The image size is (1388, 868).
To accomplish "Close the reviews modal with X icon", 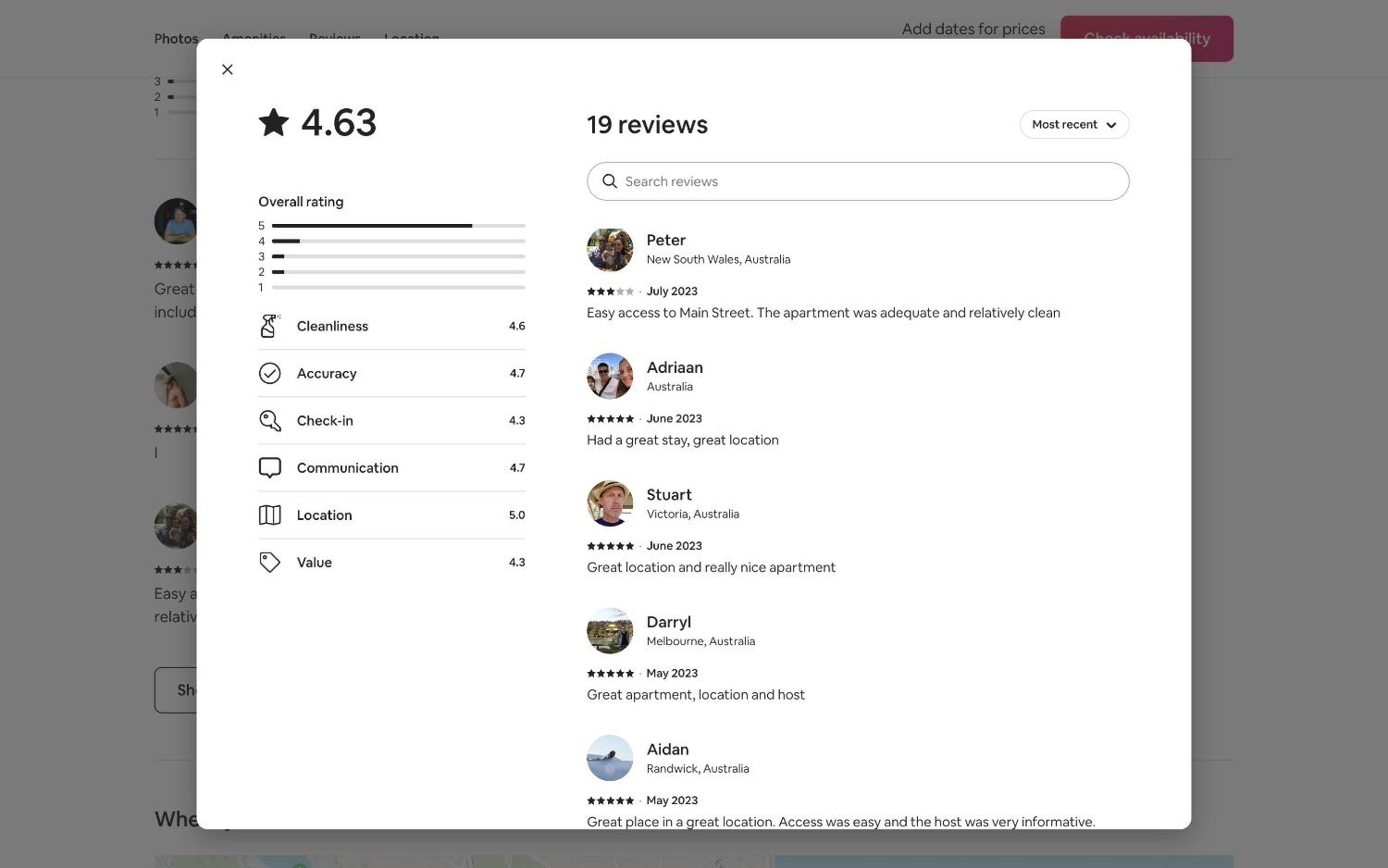I will [x=227, y=69].
